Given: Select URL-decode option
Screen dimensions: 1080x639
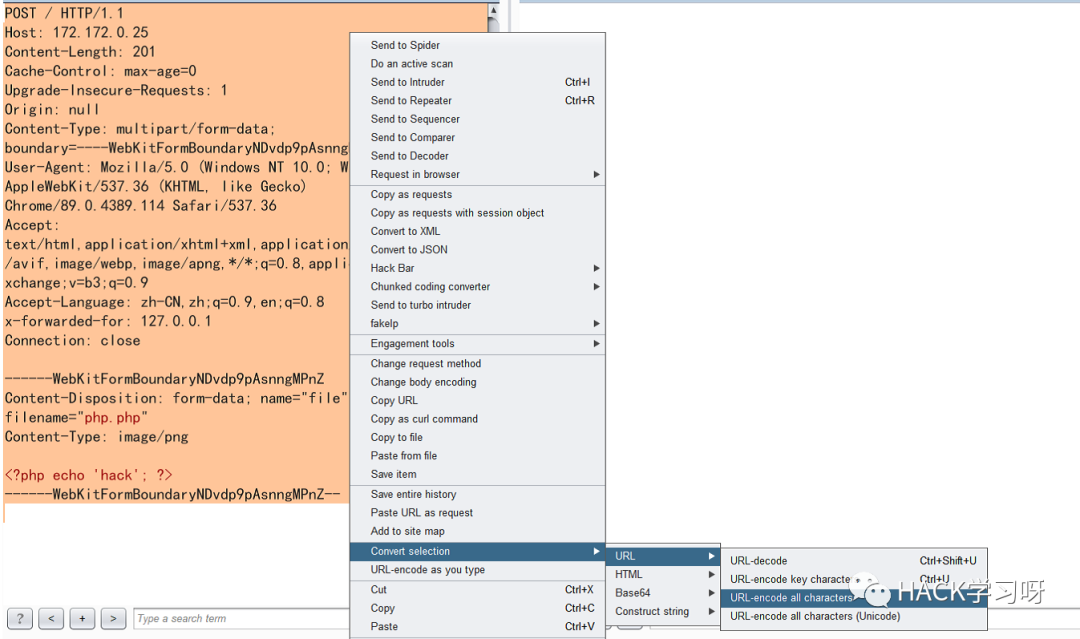Looking at the screenshot, I should 854,561.
